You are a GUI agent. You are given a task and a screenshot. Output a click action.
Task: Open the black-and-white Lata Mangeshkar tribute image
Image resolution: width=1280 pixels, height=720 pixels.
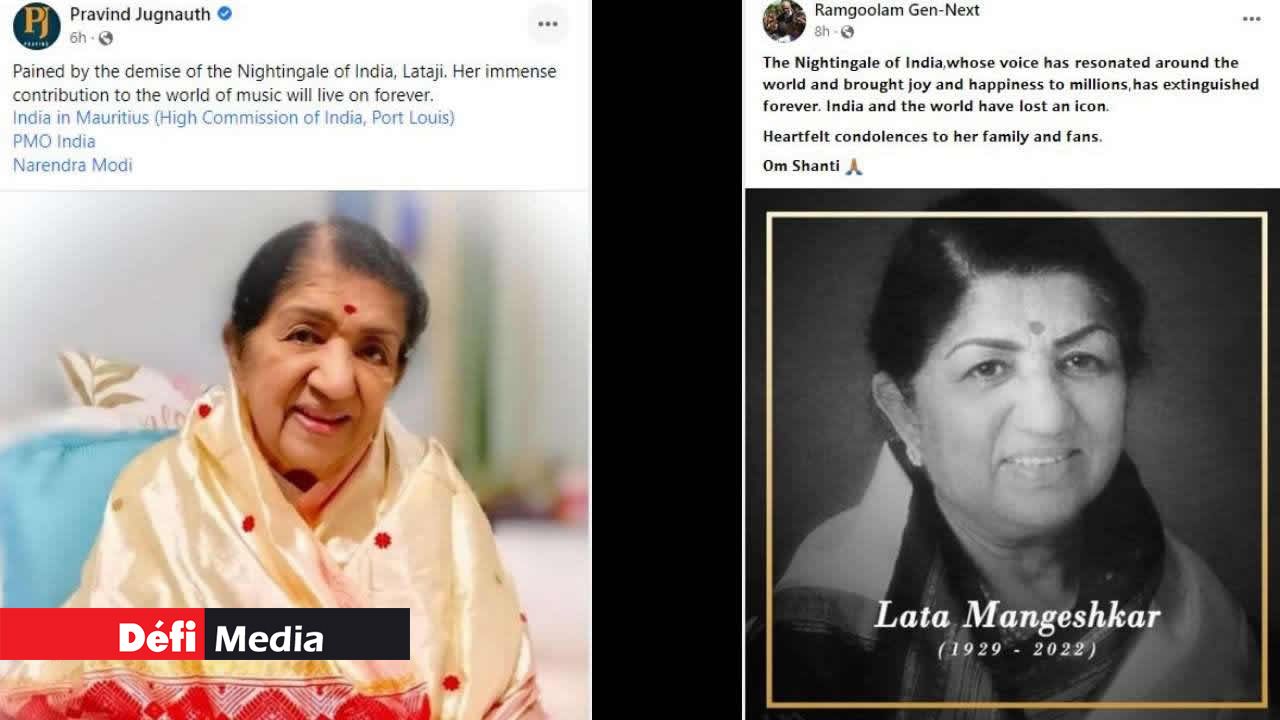1012,454
